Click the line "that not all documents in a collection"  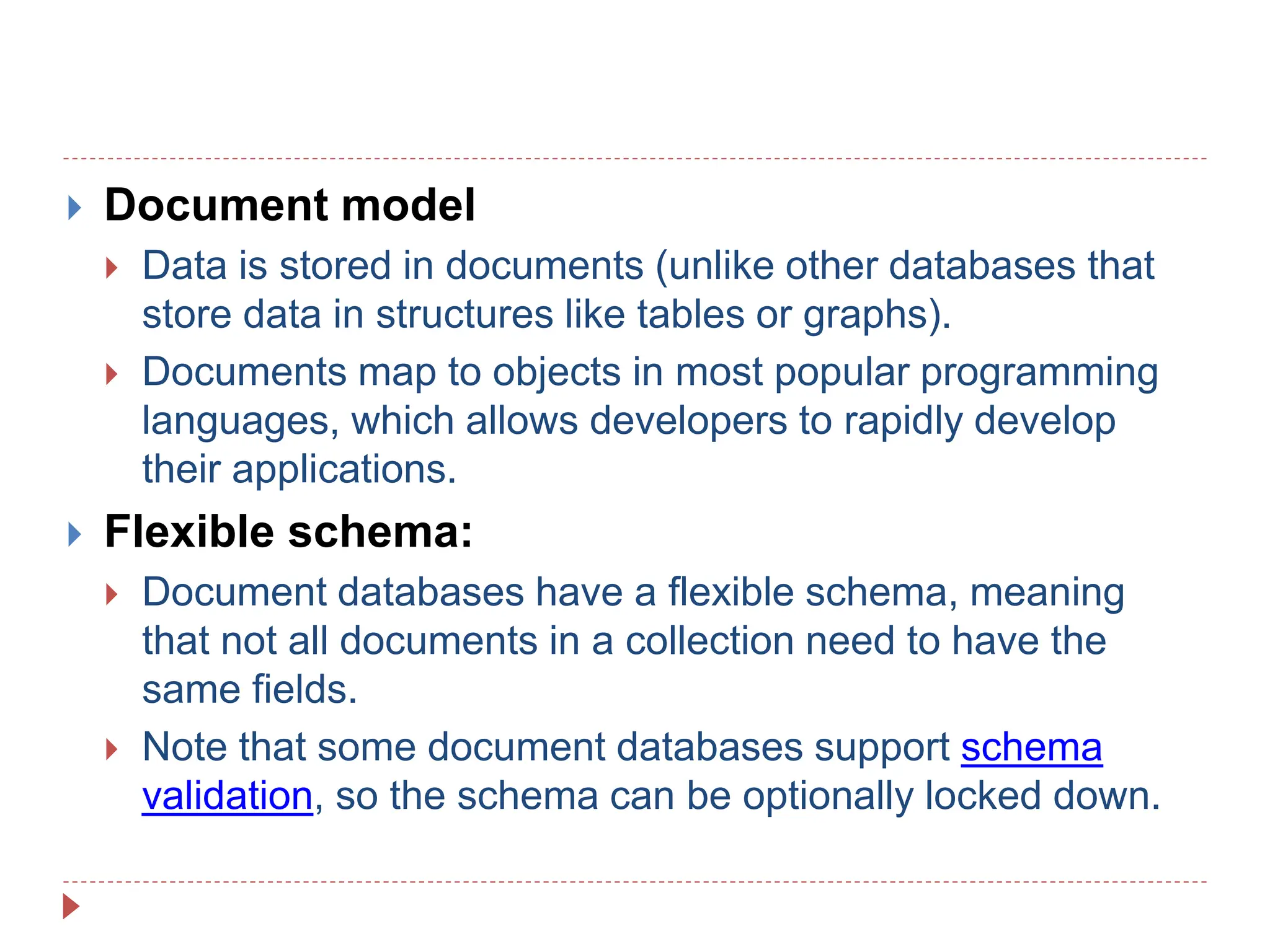point(623,641)
